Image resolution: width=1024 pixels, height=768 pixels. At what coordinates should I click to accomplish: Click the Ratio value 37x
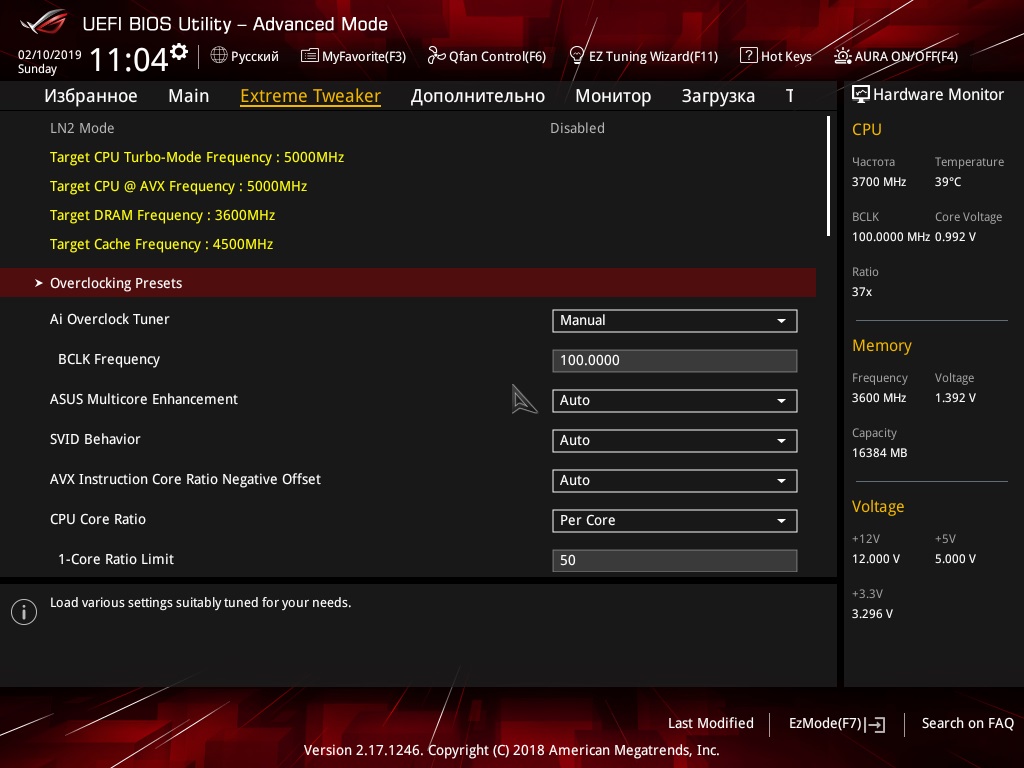(x=862, y=291)
